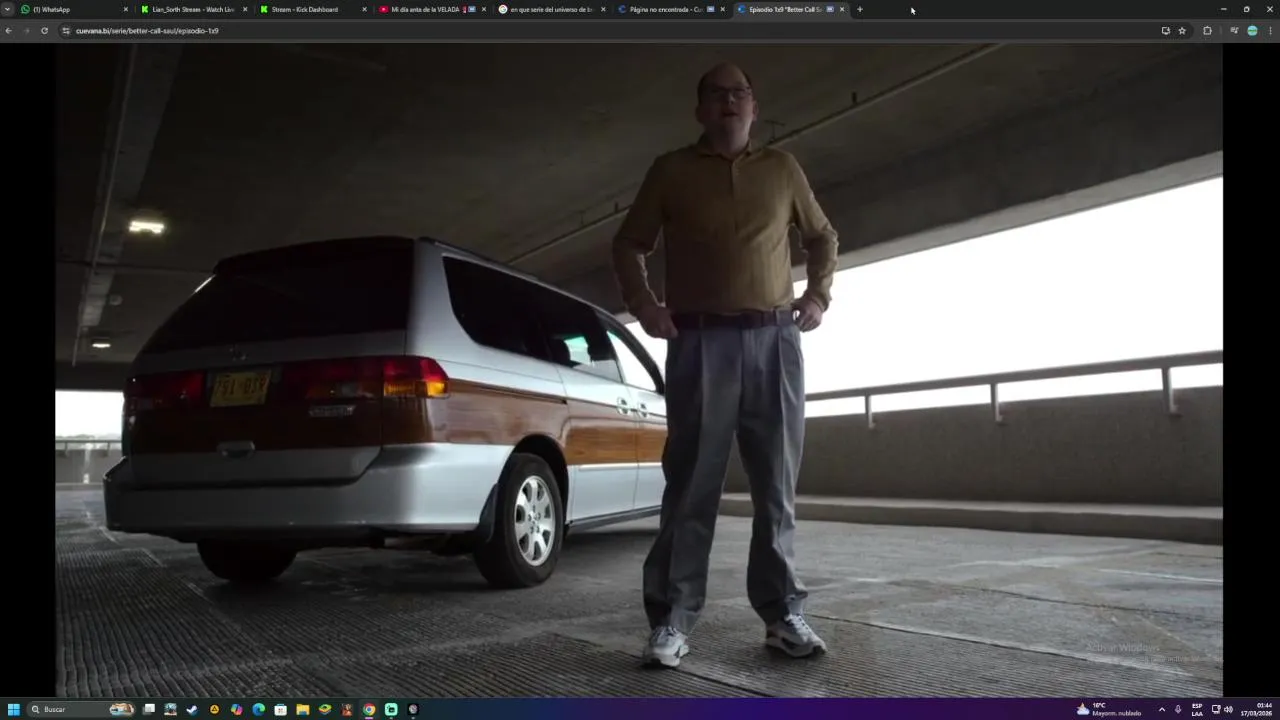Viewport: 1280px width, 720px height.
Task: Close the Lian_Sorth Stream tab
Action: click(245, 9)
